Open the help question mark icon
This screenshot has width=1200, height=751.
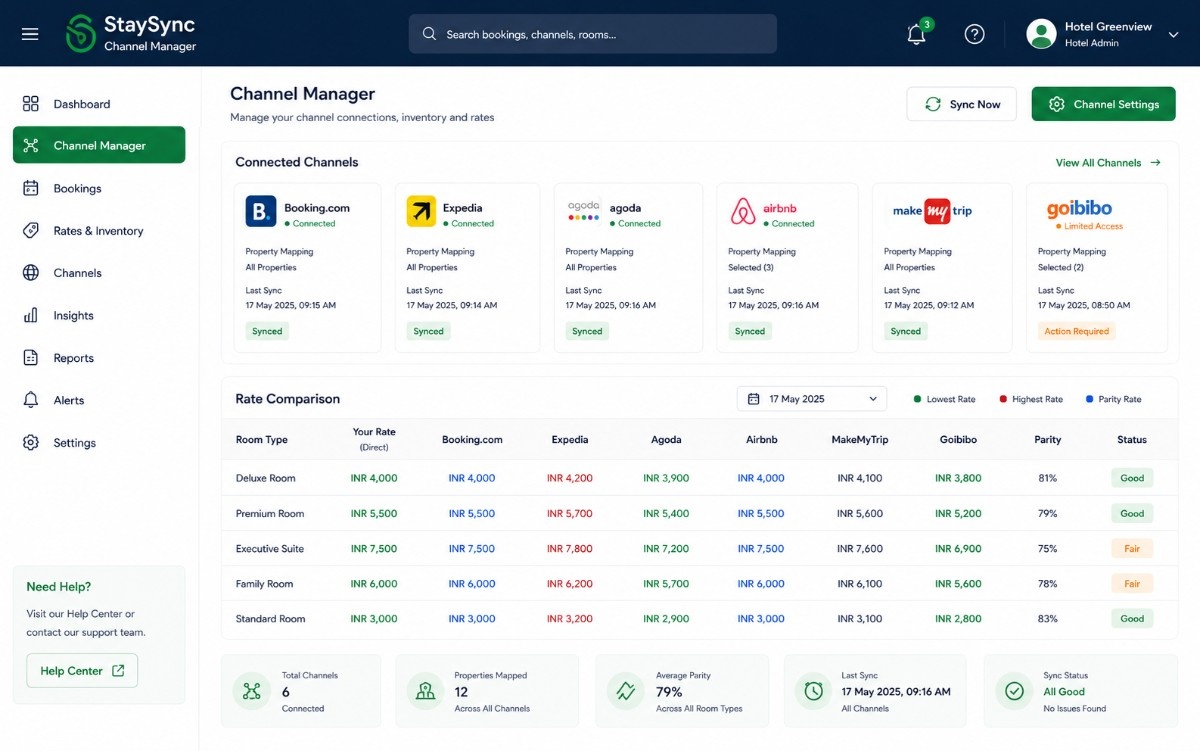tap(974, 34)
